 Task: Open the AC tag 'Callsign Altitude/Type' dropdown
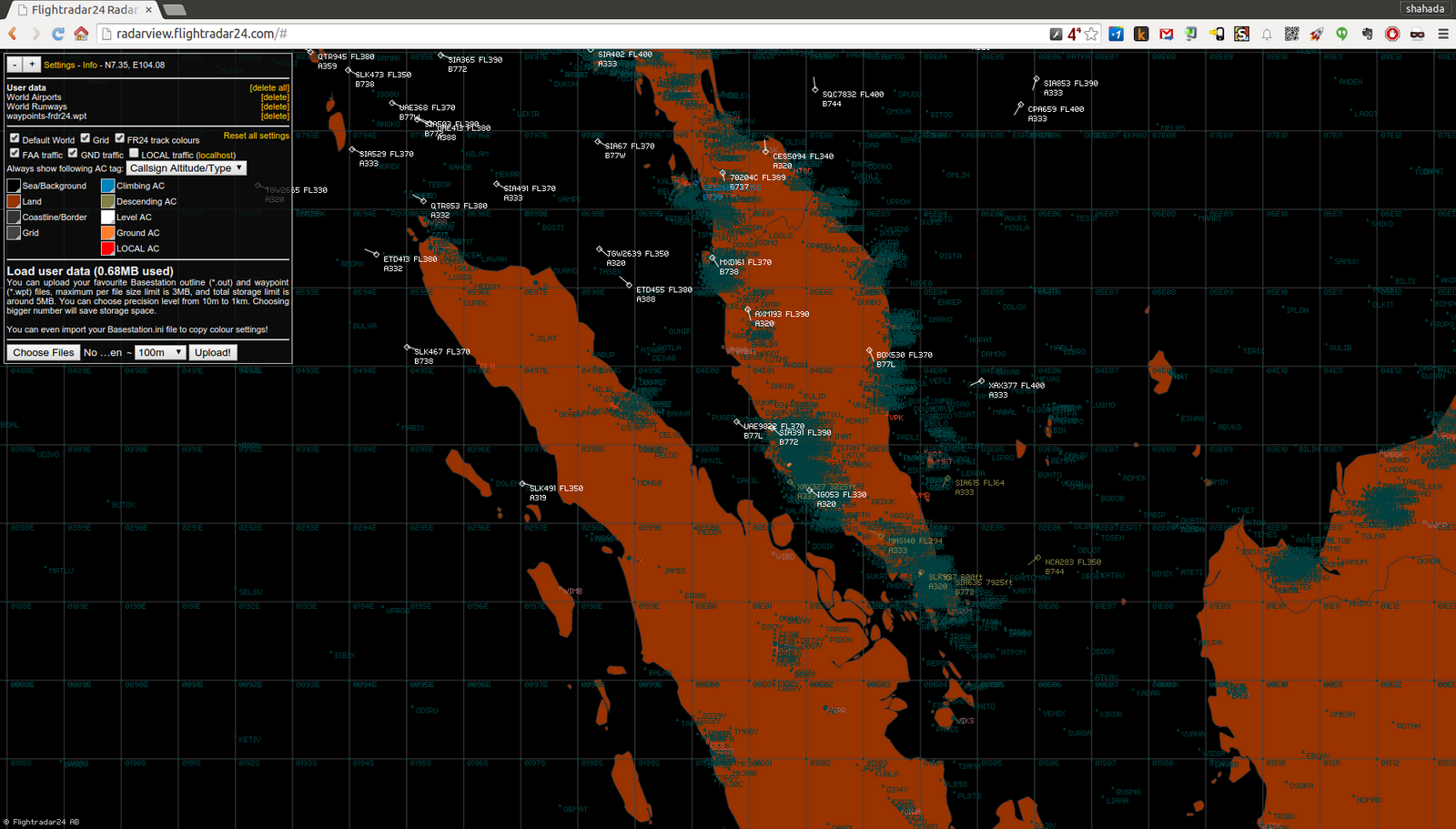click(187, 168)
